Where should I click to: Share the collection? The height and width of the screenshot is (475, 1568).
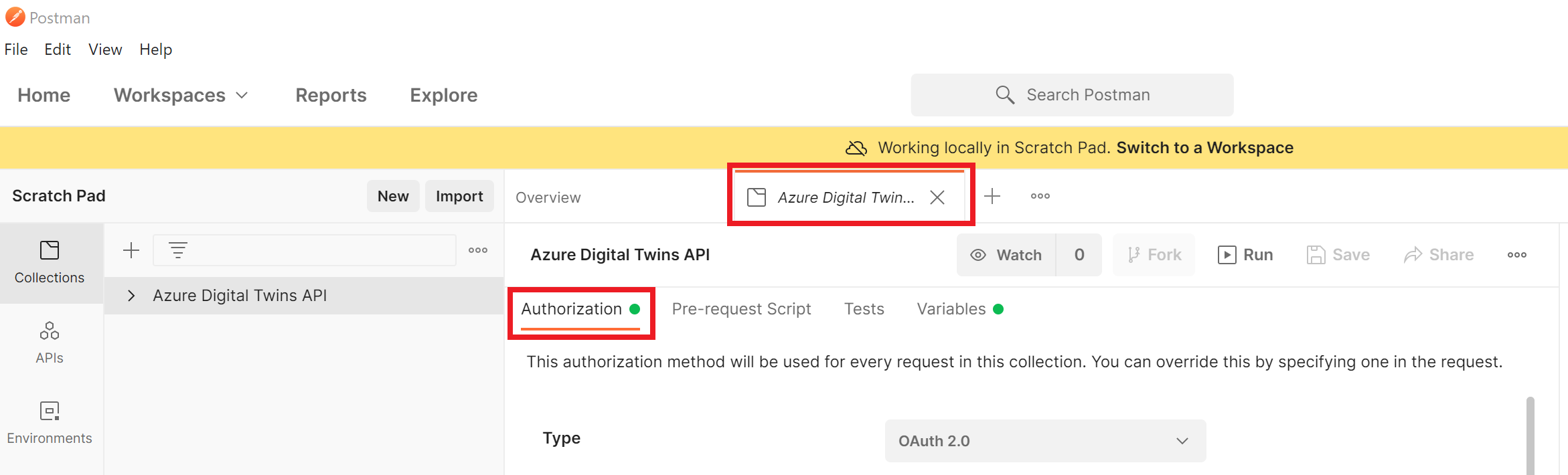[x=1439, y=255]
